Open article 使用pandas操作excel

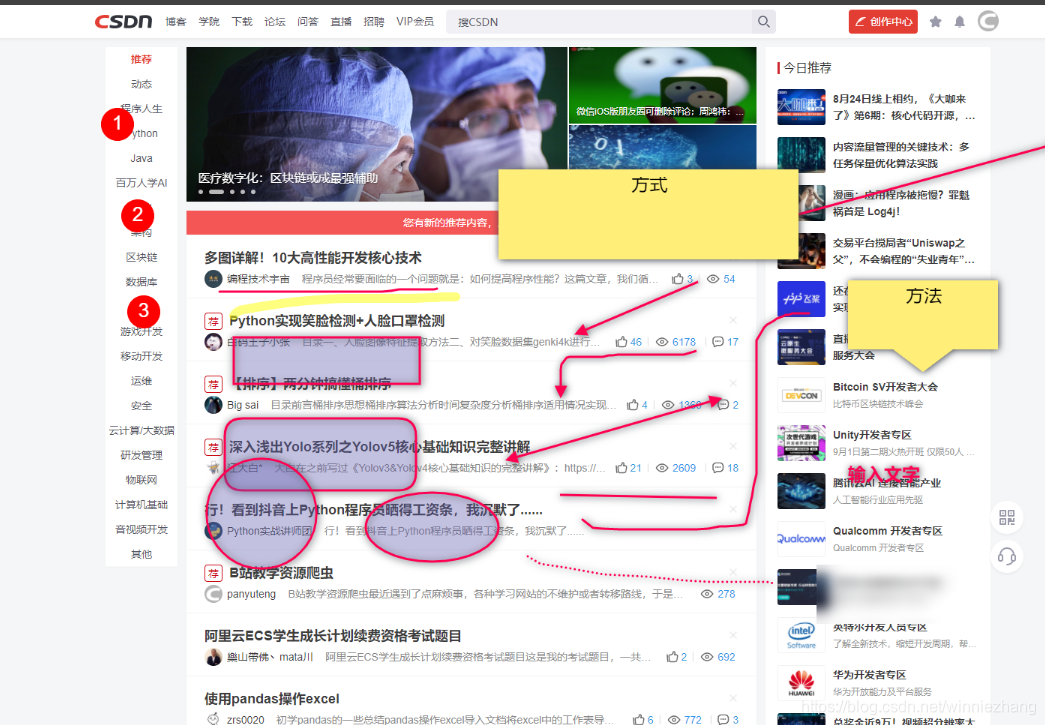pyautogui.click(x=271, y=698)
